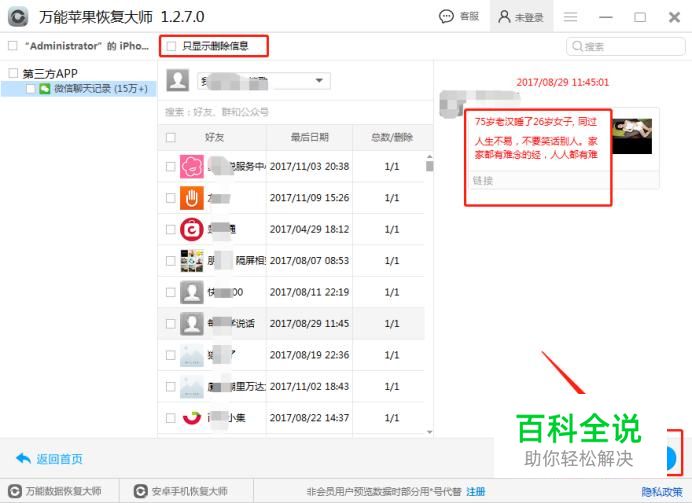Viewport: 692px width, 503px height.
Task: Click the WeChat icon beside 微信聊天记录
Action: click(x=45, y=89)
